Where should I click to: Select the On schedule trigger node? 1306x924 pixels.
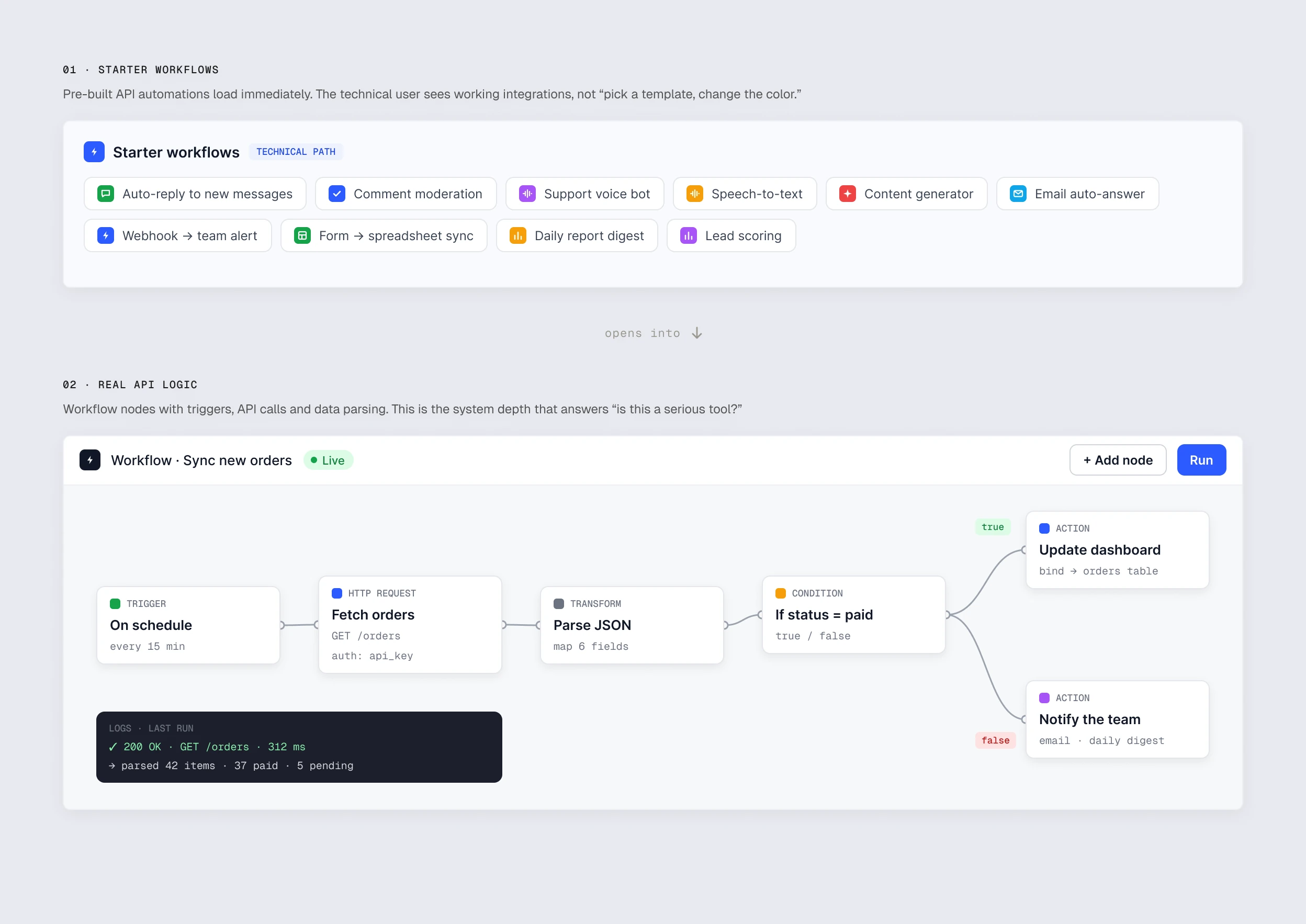point(188,625)
